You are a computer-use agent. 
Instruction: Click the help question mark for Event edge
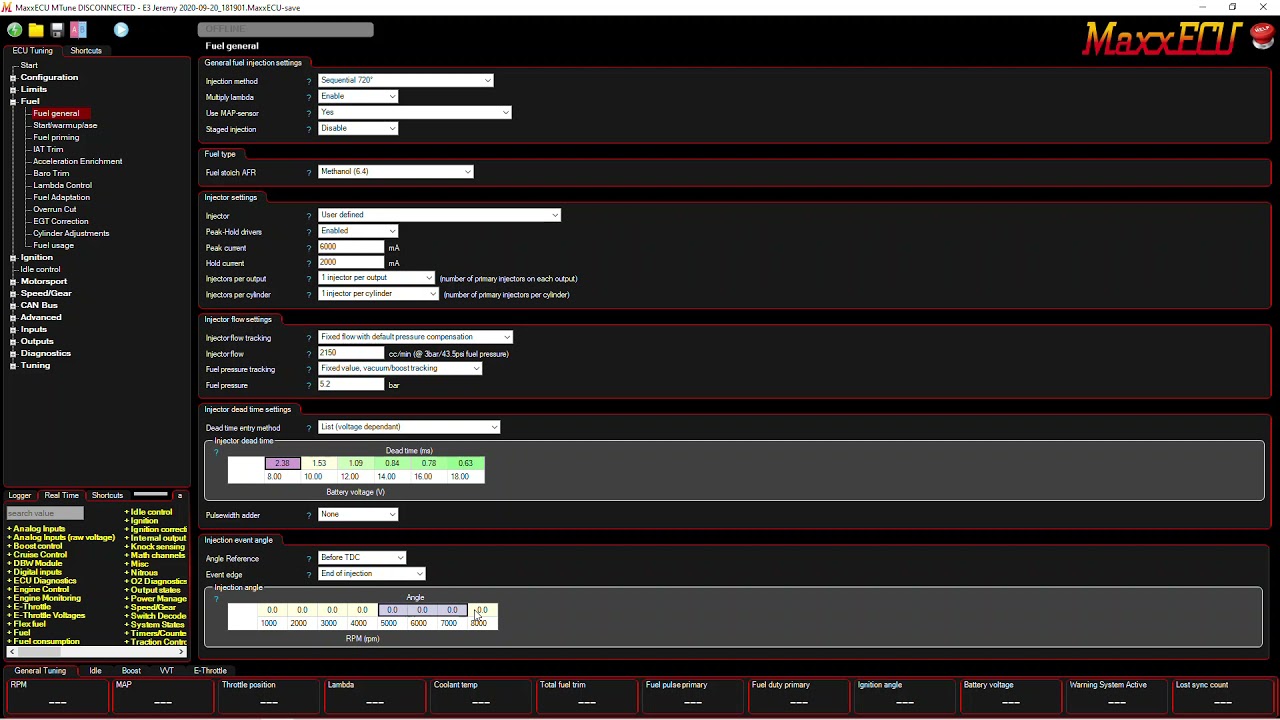point(309,574)
